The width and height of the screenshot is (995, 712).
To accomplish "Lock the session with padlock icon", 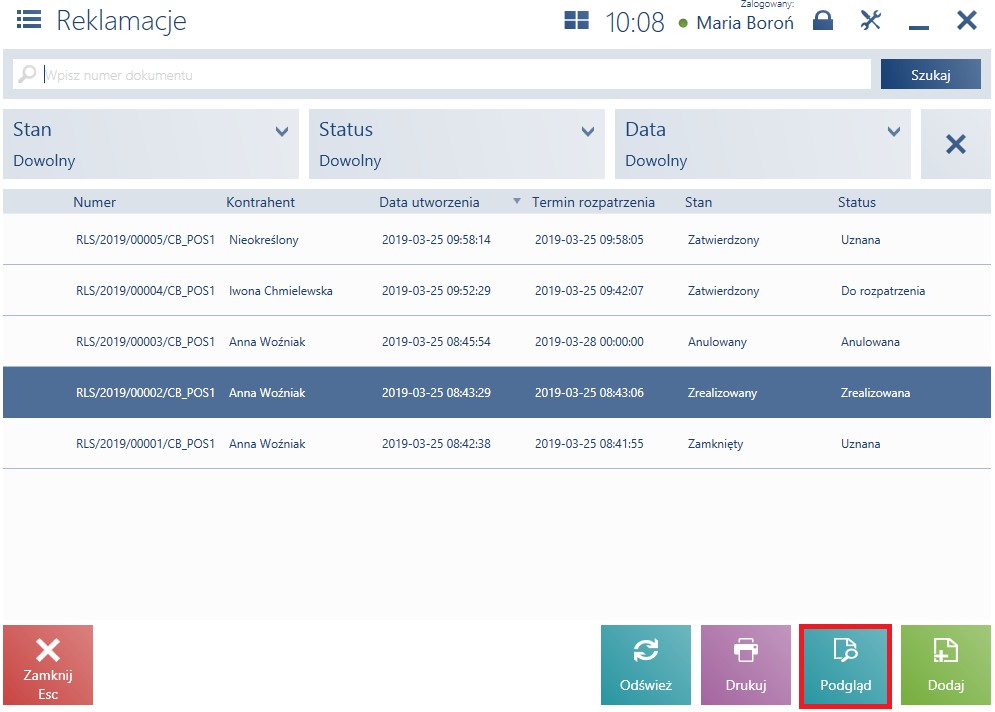I will point(823,20).
